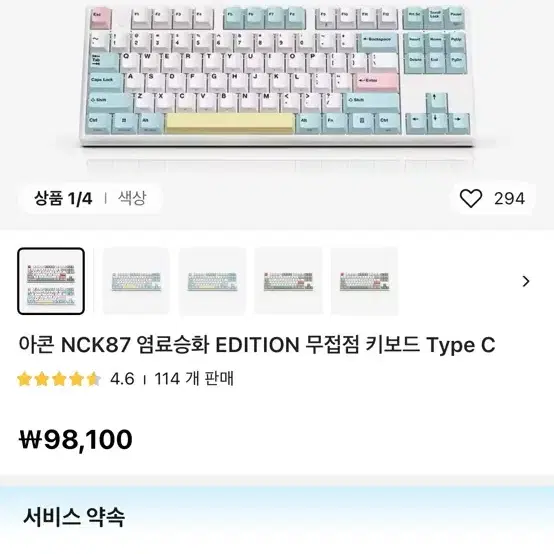Select the first combined keyboard thumbnail
554x554 pixels.
pos(51,281)
